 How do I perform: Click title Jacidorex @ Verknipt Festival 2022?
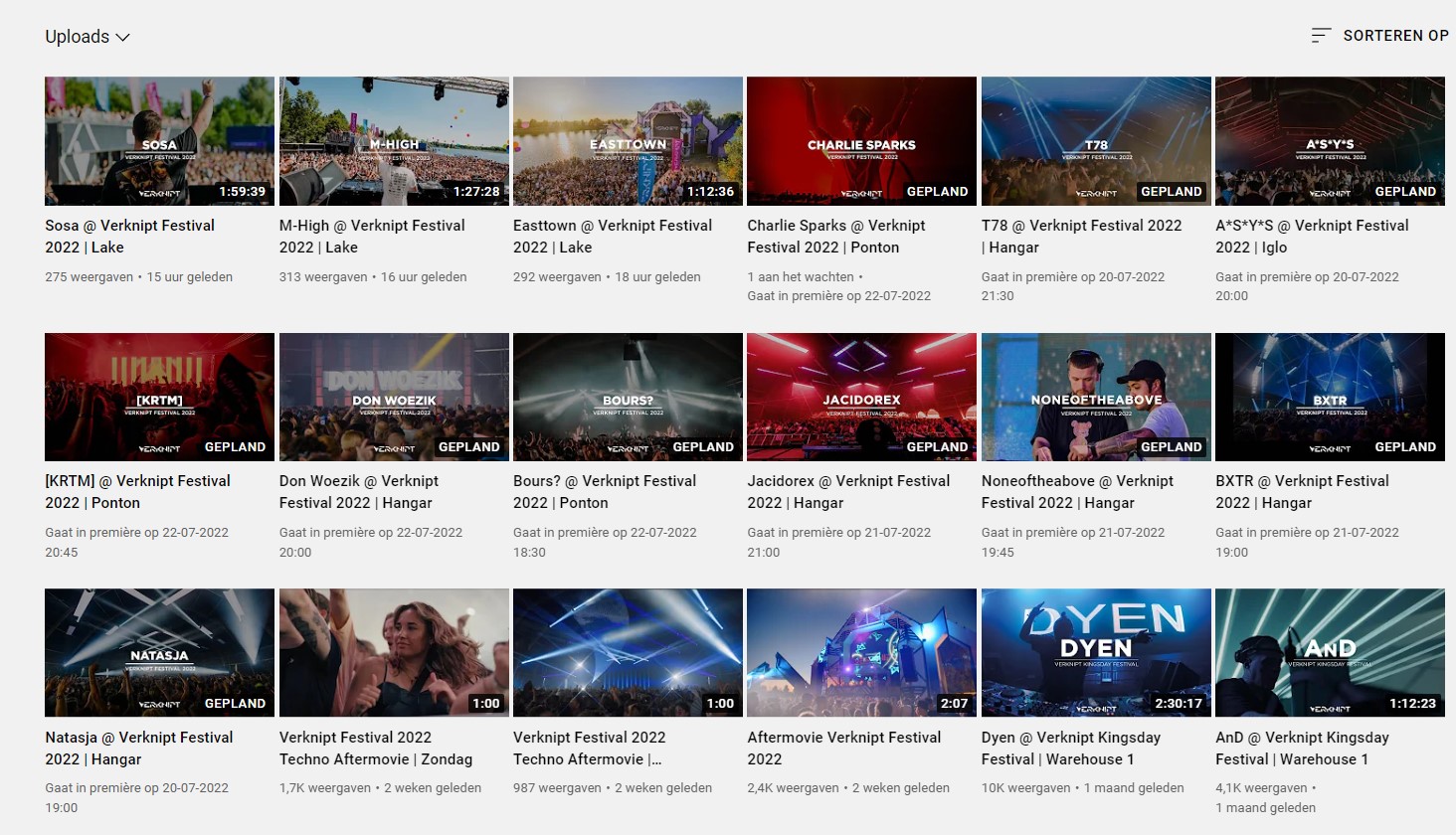848,492
